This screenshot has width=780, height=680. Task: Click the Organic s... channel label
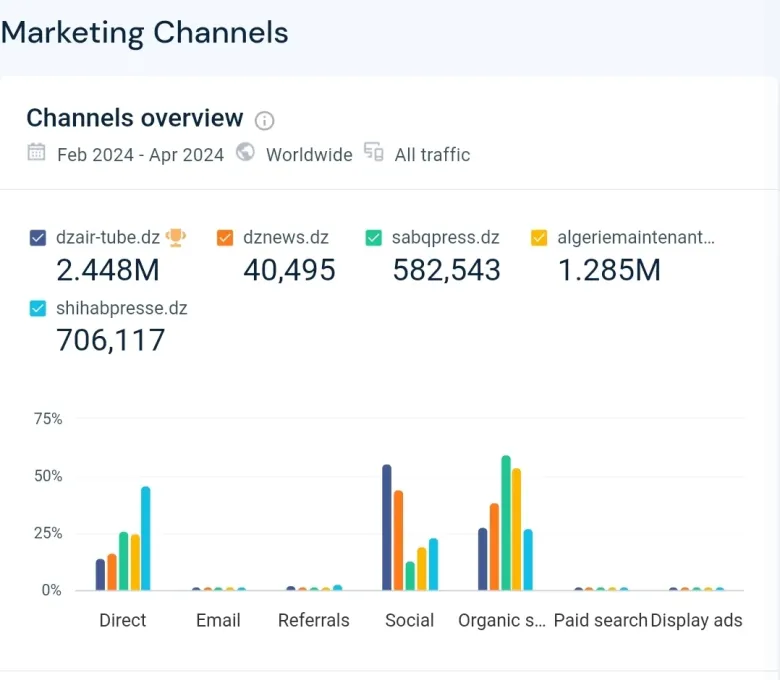(x=501, y=620)
